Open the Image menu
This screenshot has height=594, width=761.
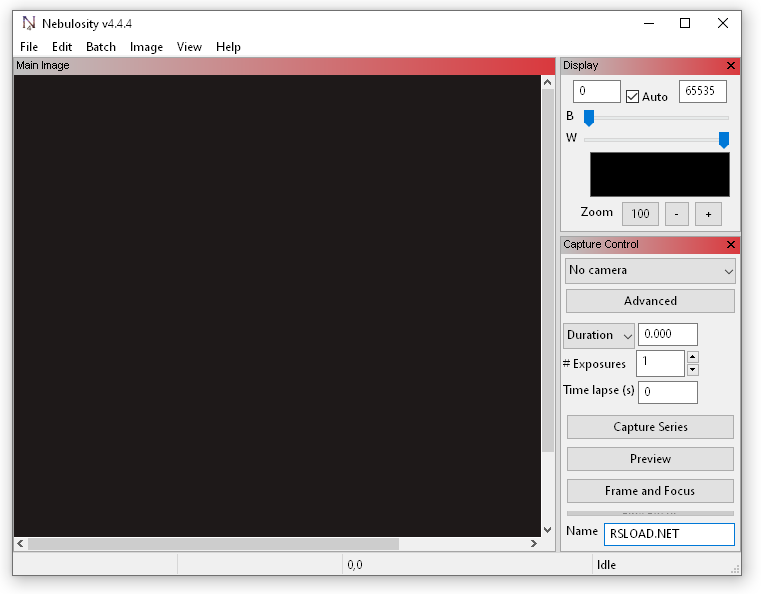click(146, 47)
